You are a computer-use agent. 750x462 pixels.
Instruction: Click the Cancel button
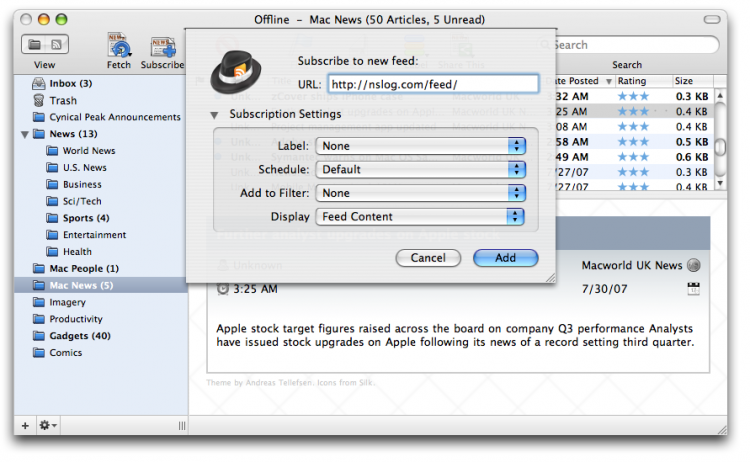[428, 258]
